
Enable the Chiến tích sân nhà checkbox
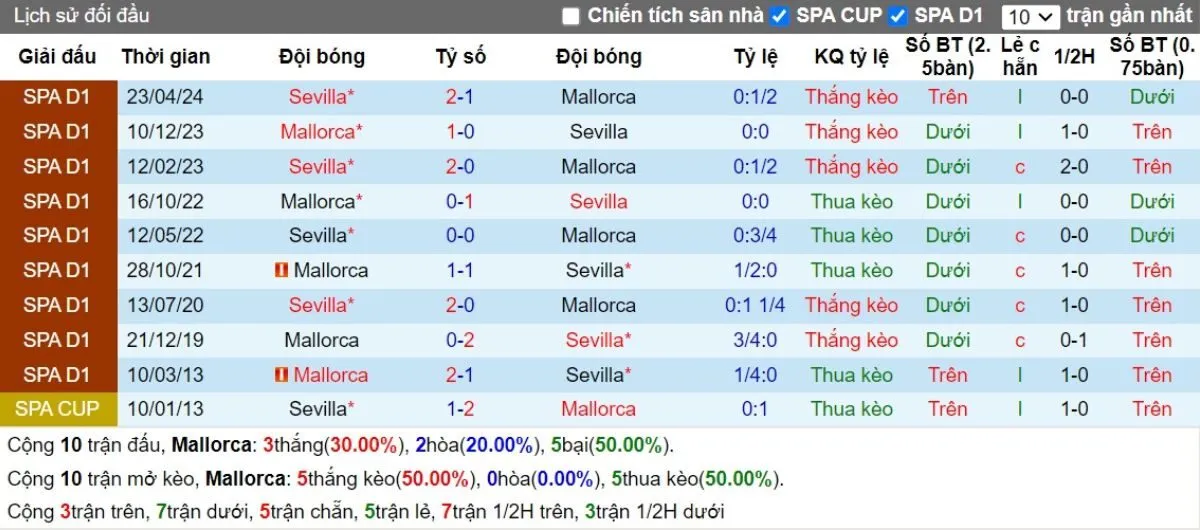[571, 16]
